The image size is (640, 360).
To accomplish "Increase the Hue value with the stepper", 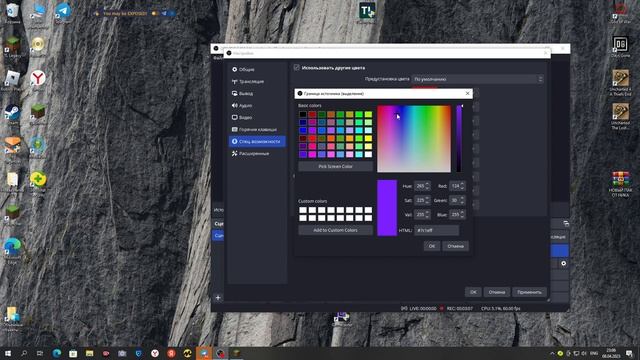I will (427, 184).
